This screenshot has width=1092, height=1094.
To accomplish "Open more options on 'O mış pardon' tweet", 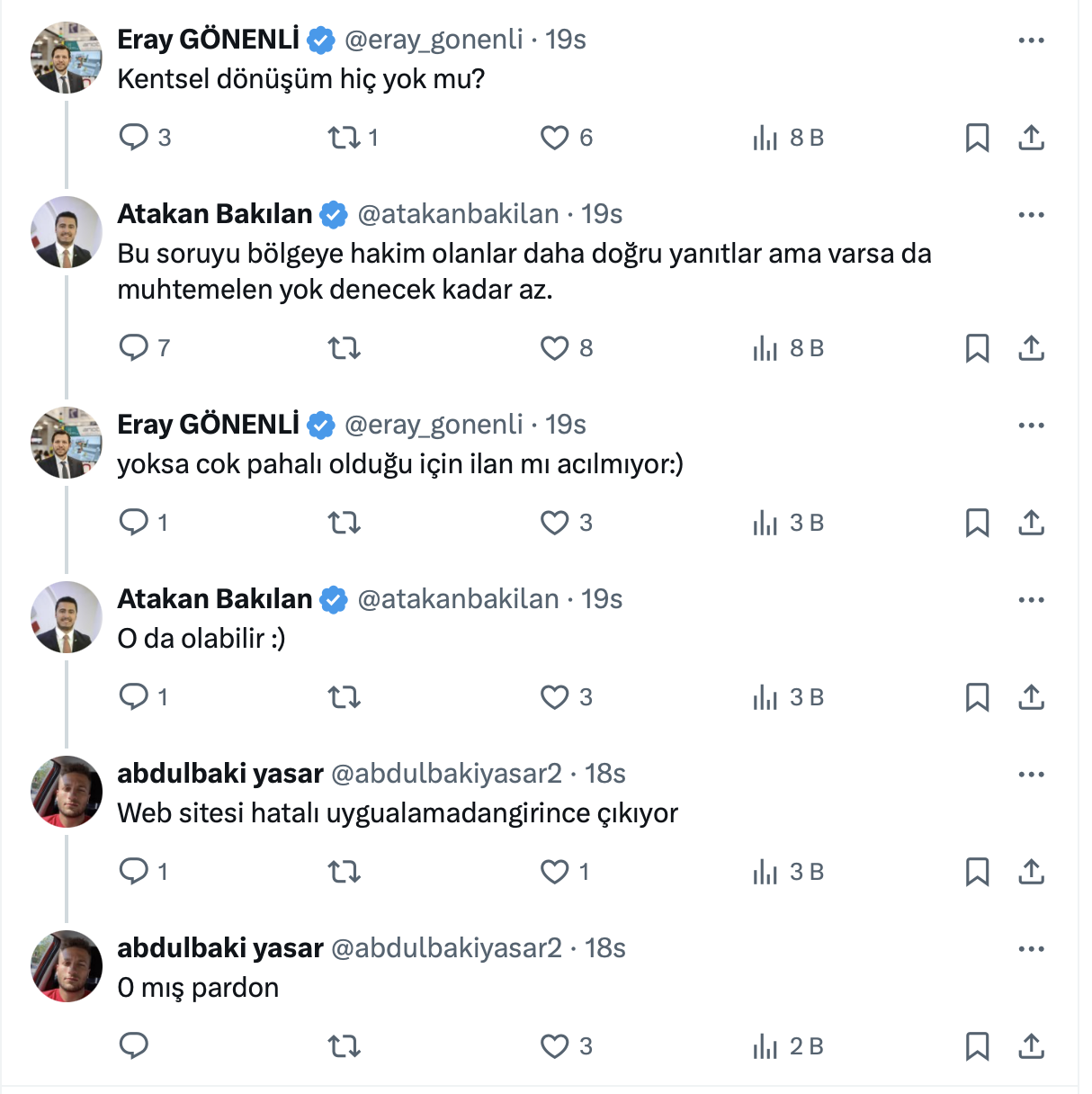I will point(1031,949).
